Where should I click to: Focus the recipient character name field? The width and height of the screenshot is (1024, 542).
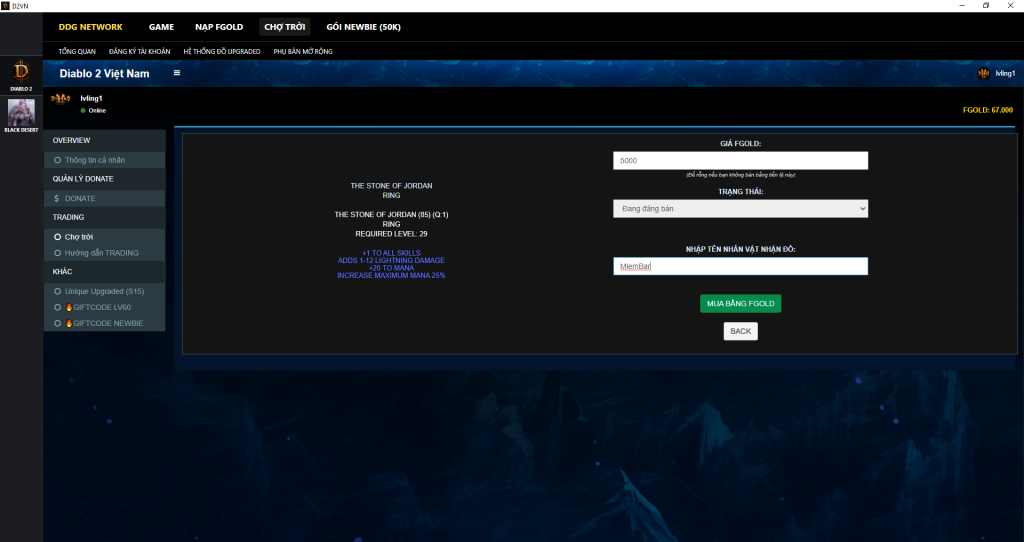[741, 266]
